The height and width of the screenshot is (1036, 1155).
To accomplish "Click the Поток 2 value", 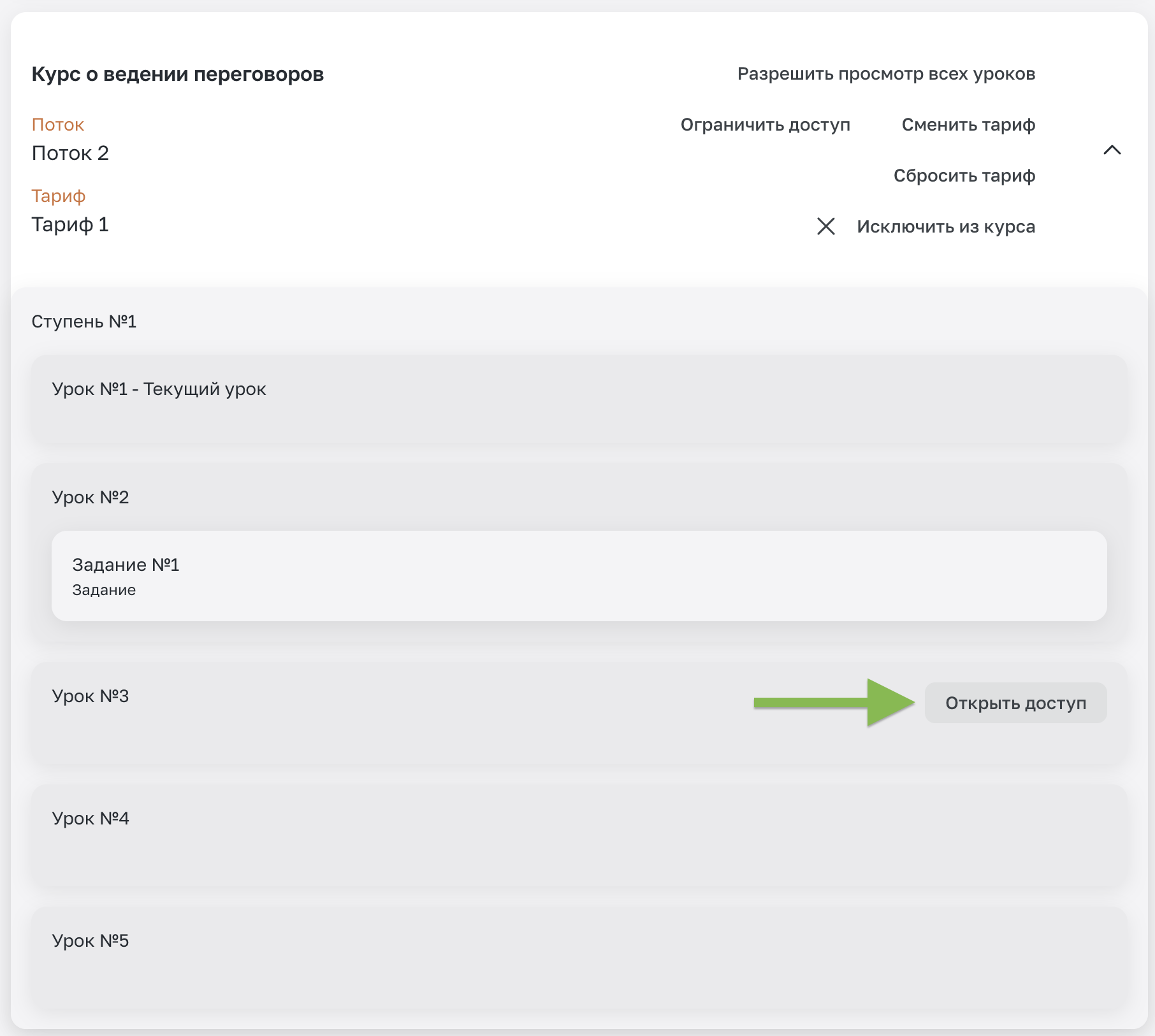I will (70, 153).
